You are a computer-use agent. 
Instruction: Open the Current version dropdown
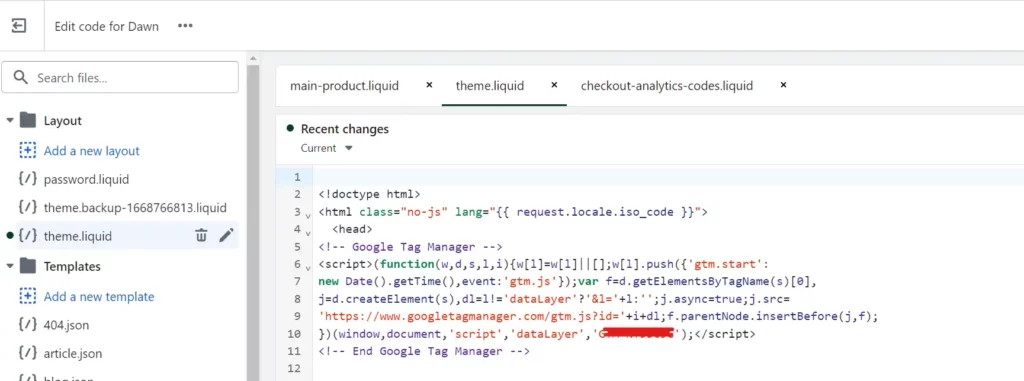(x=327, y=148)
